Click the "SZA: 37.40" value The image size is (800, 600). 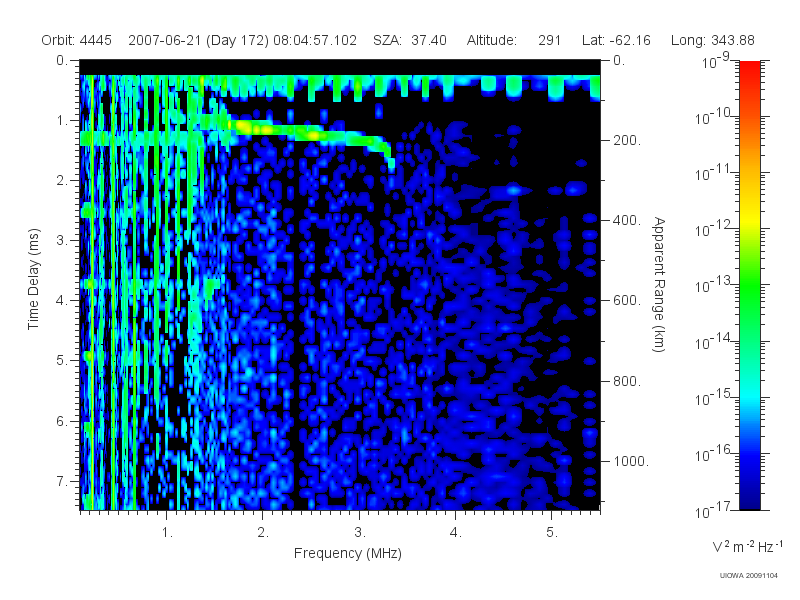[x=410, y=40]
